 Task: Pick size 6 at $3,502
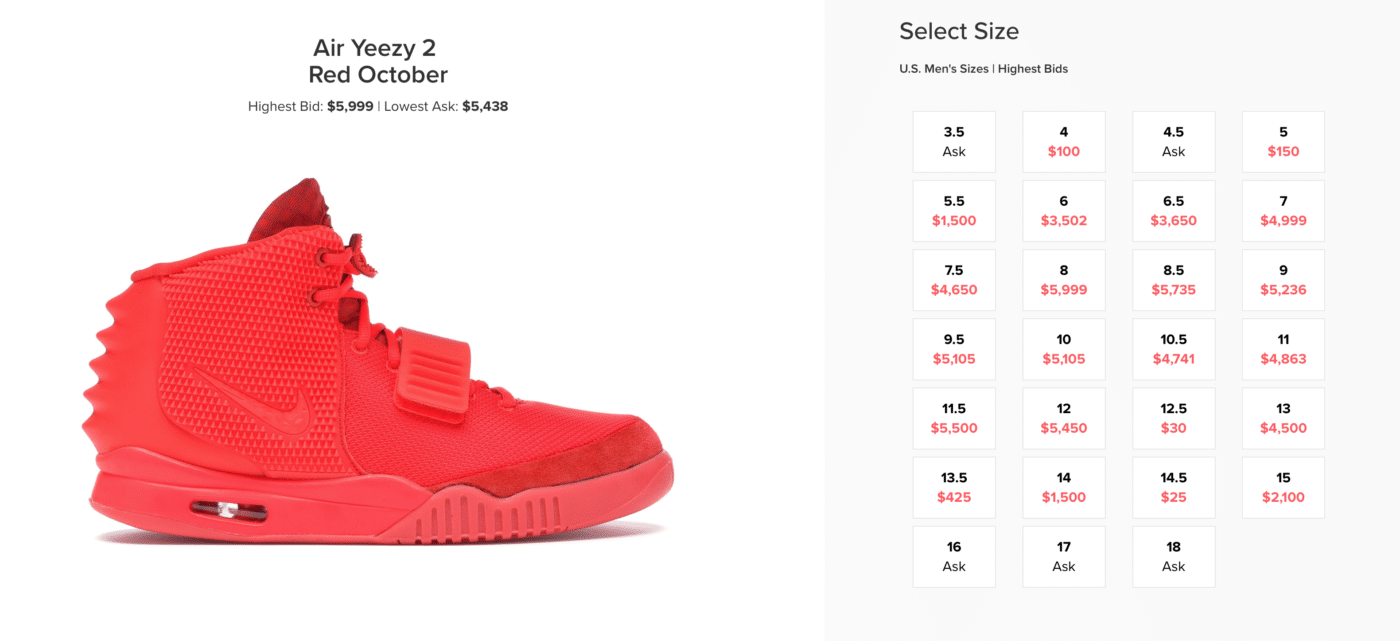tap(1064, 211)
